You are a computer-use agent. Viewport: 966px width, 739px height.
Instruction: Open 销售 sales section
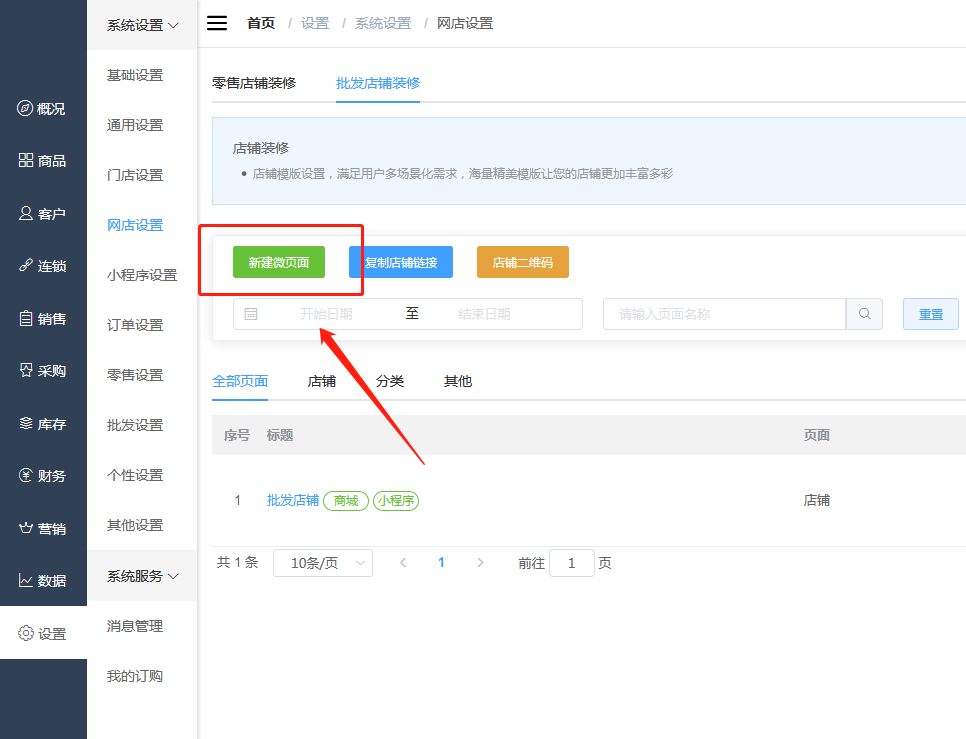point(42,318)
